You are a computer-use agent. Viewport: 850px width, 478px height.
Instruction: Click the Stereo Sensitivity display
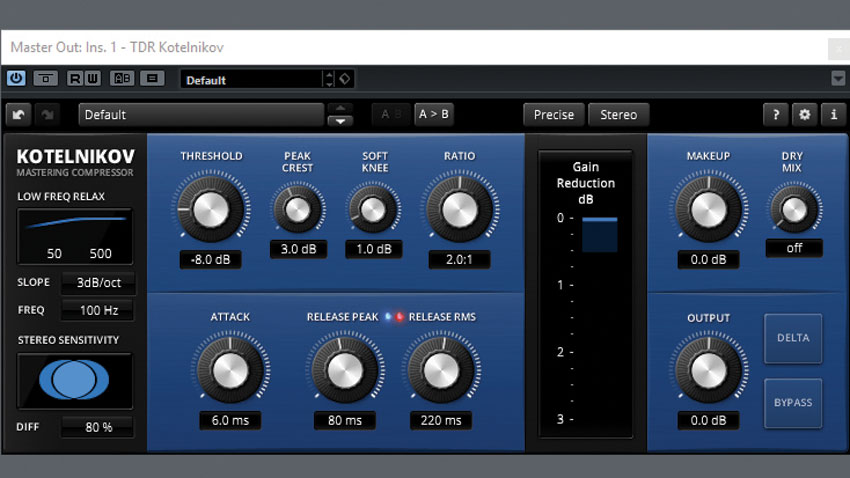tap(75, 380)
